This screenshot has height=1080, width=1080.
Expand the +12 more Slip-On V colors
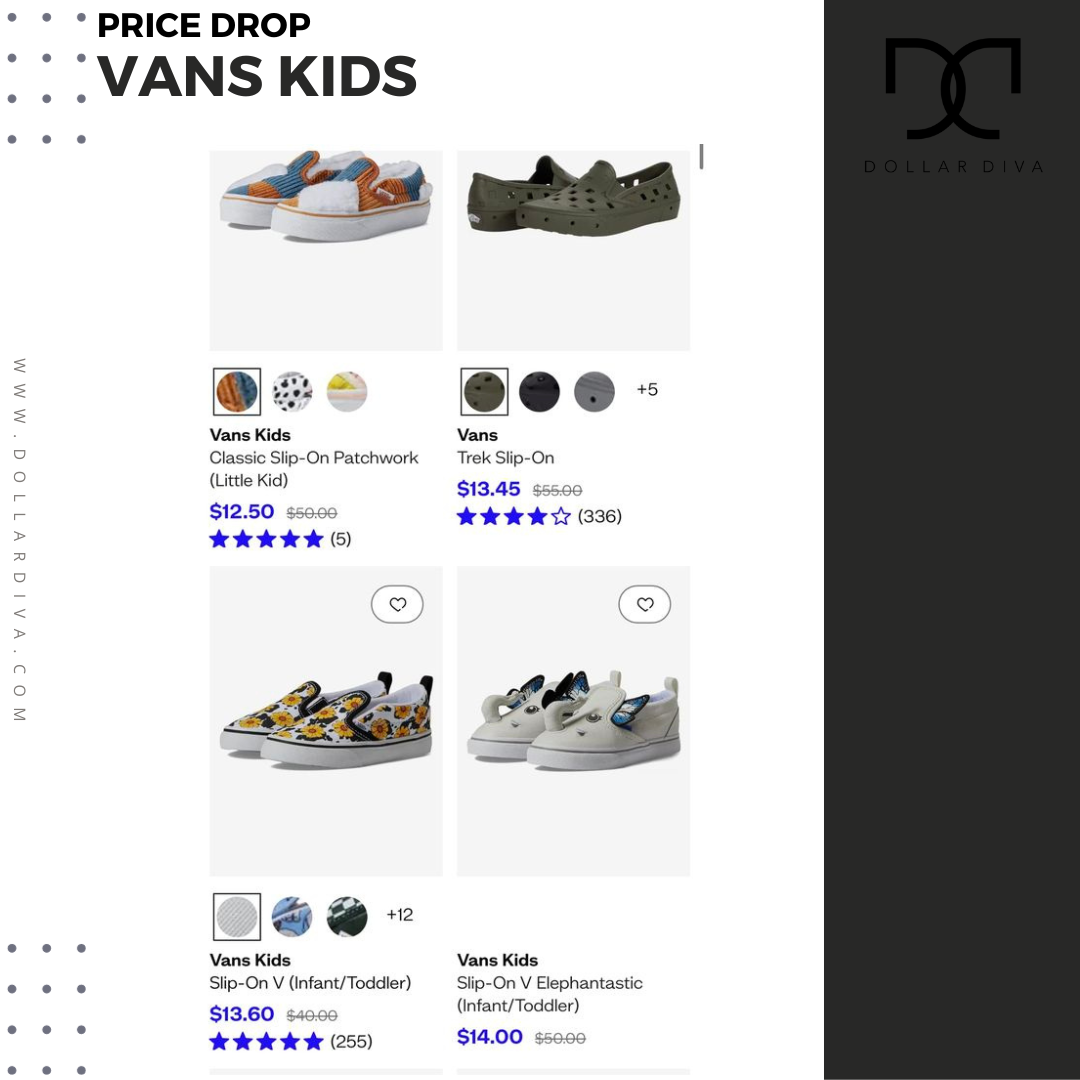[x=399, y=915]
